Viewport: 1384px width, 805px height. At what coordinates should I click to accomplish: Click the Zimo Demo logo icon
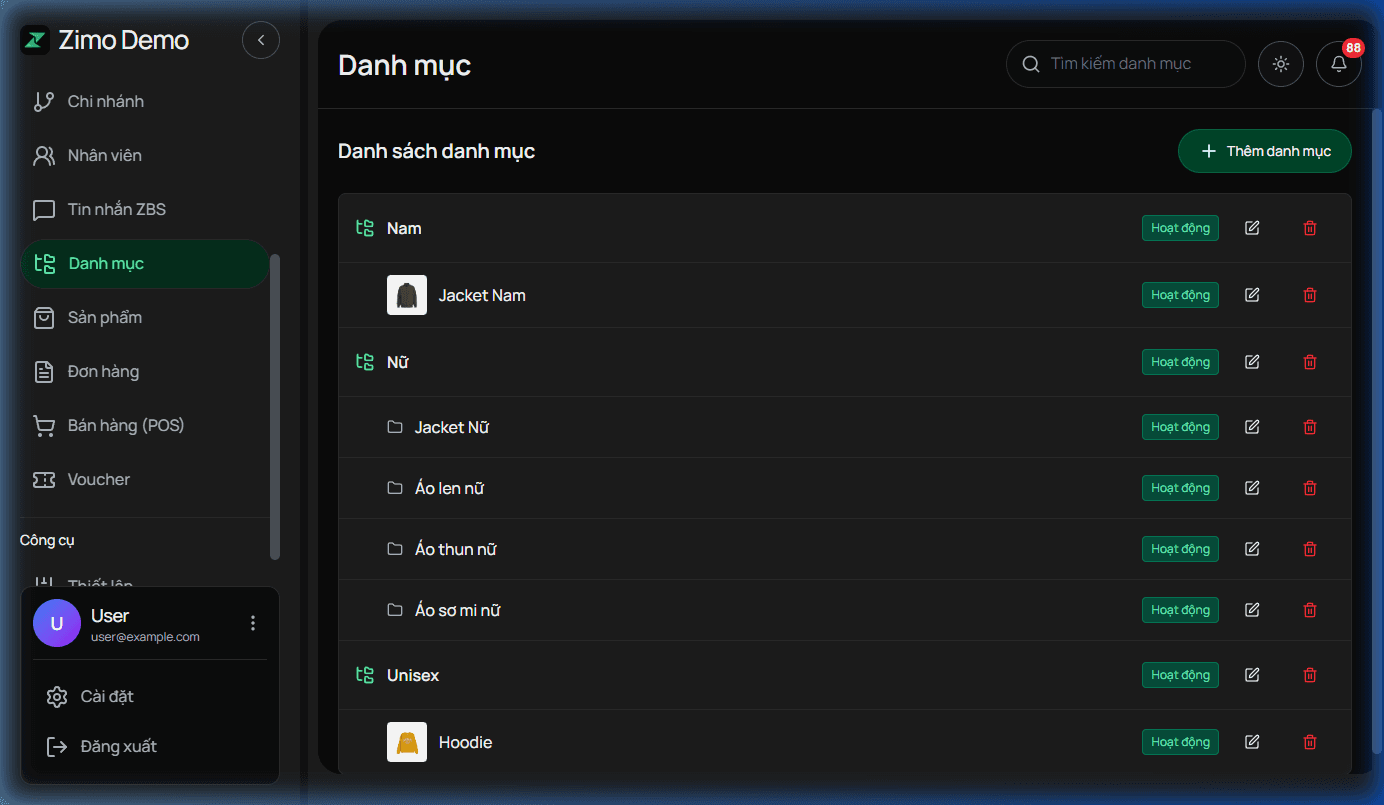[36, 40]
